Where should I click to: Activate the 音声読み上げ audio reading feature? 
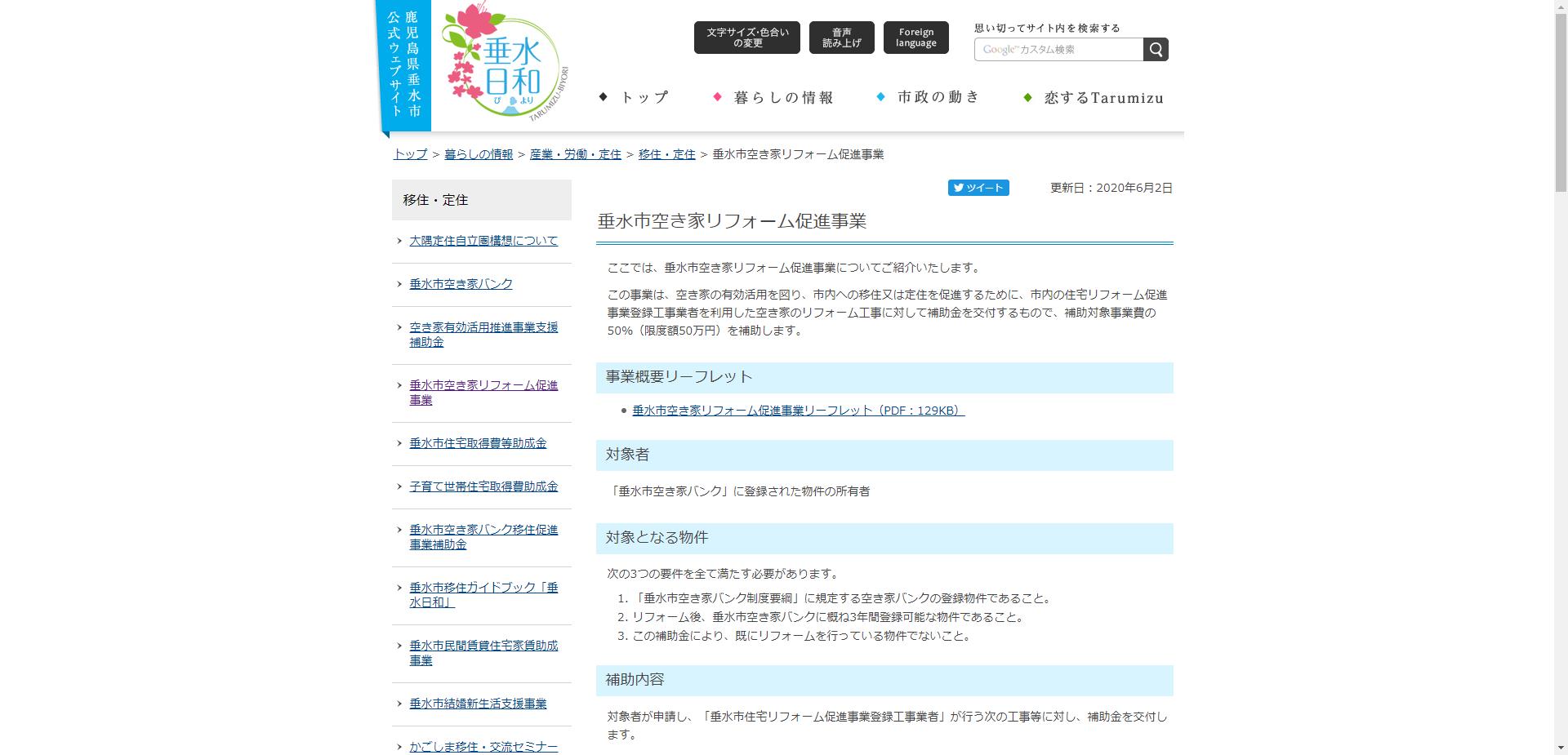pyautogui.click(x=840, y=37)
